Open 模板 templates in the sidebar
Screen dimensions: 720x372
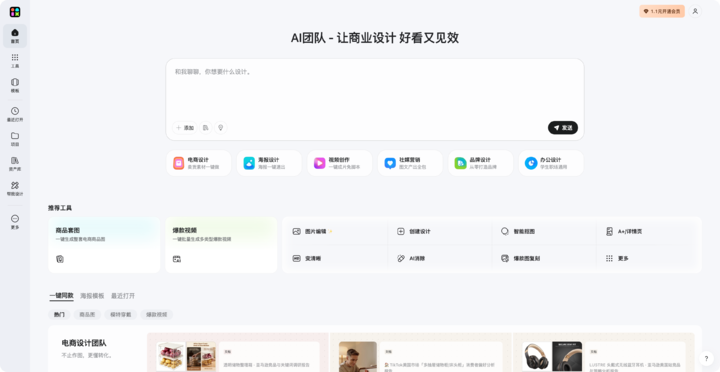15,85
